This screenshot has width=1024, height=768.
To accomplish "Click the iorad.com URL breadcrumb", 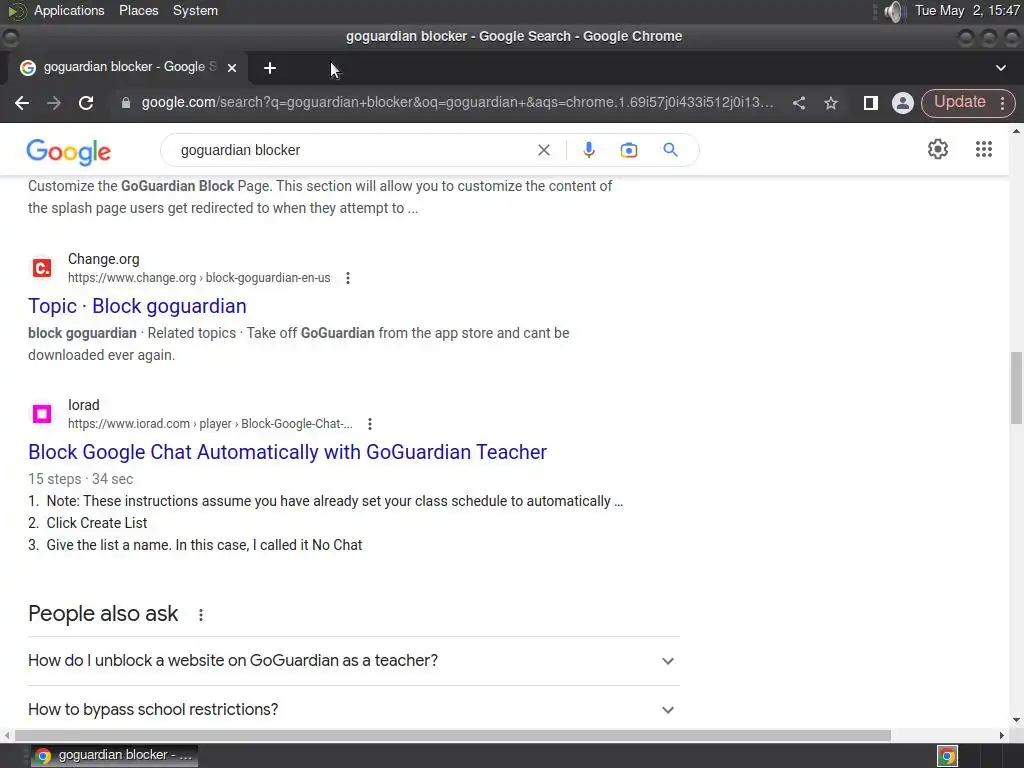I will coord(210,424).
